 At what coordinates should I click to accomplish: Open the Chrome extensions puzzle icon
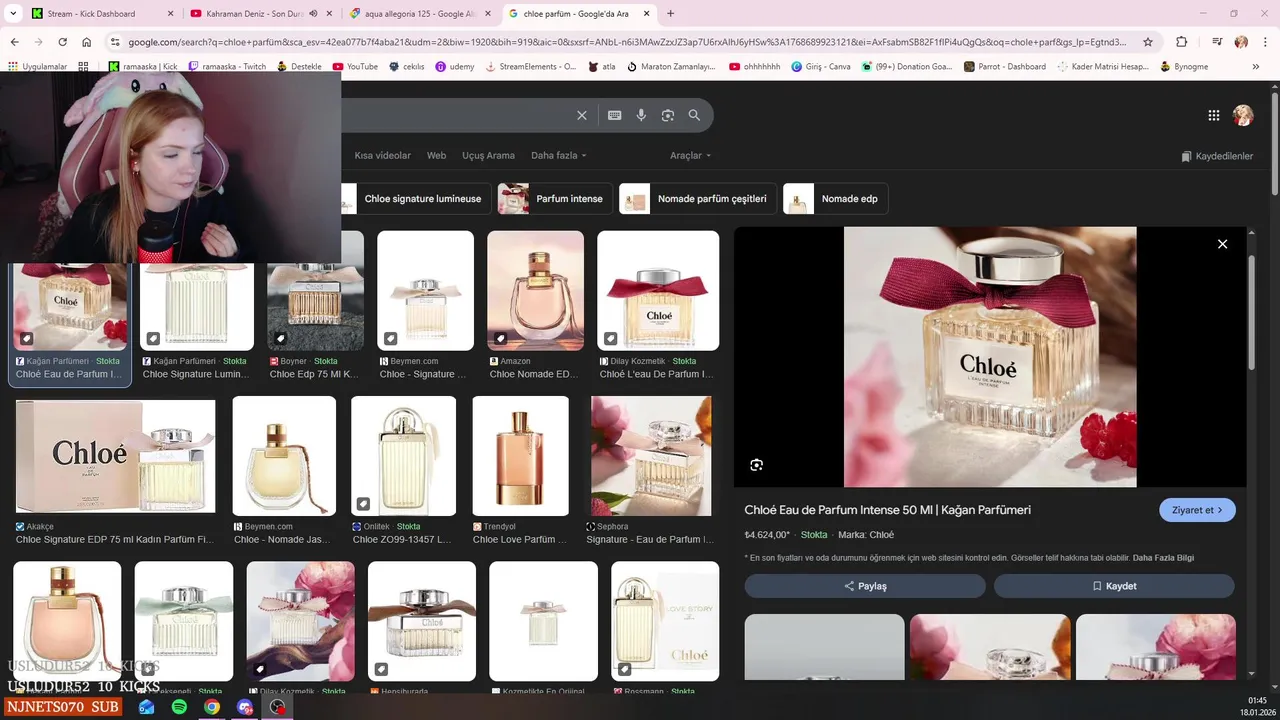(1181, 42)
